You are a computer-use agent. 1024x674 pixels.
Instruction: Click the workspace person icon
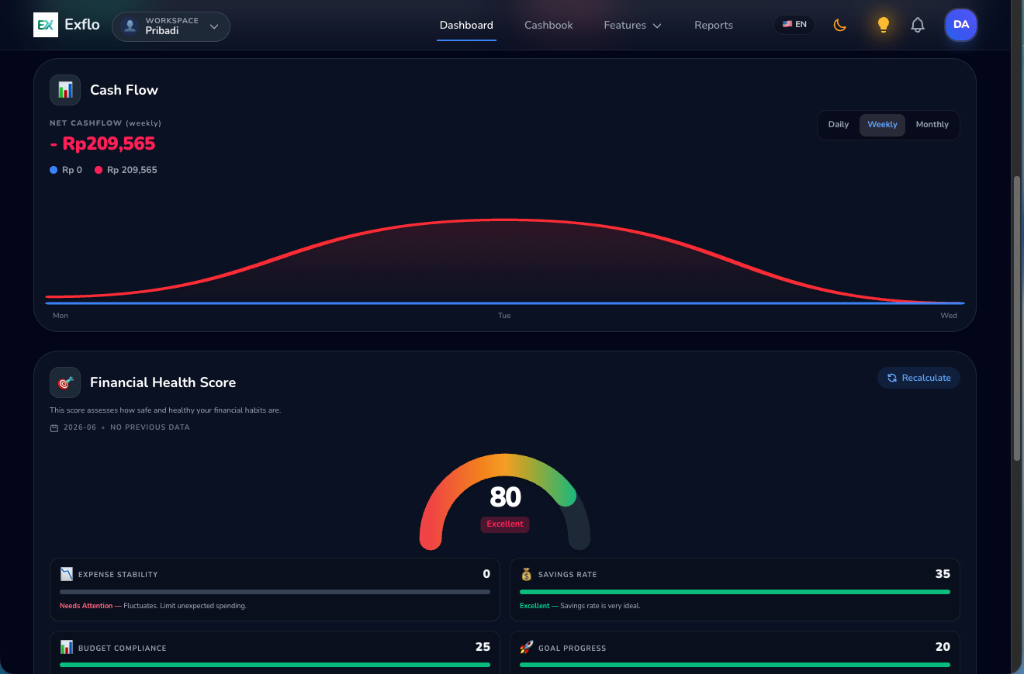click(130, 26)
